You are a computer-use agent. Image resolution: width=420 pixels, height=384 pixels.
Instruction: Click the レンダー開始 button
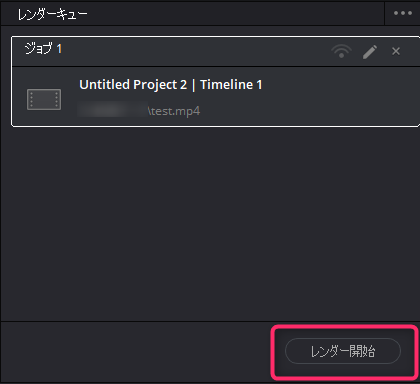(x=343, y=351)
